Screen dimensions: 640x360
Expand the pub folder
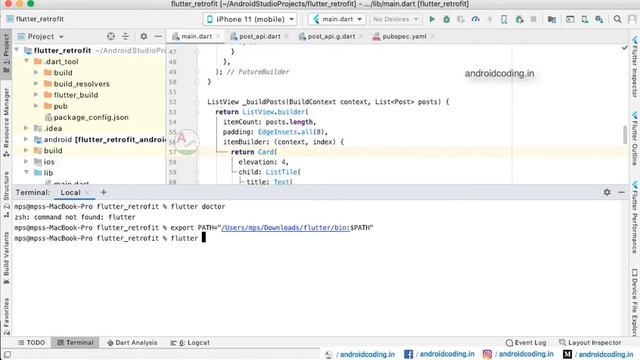point(36,106)
